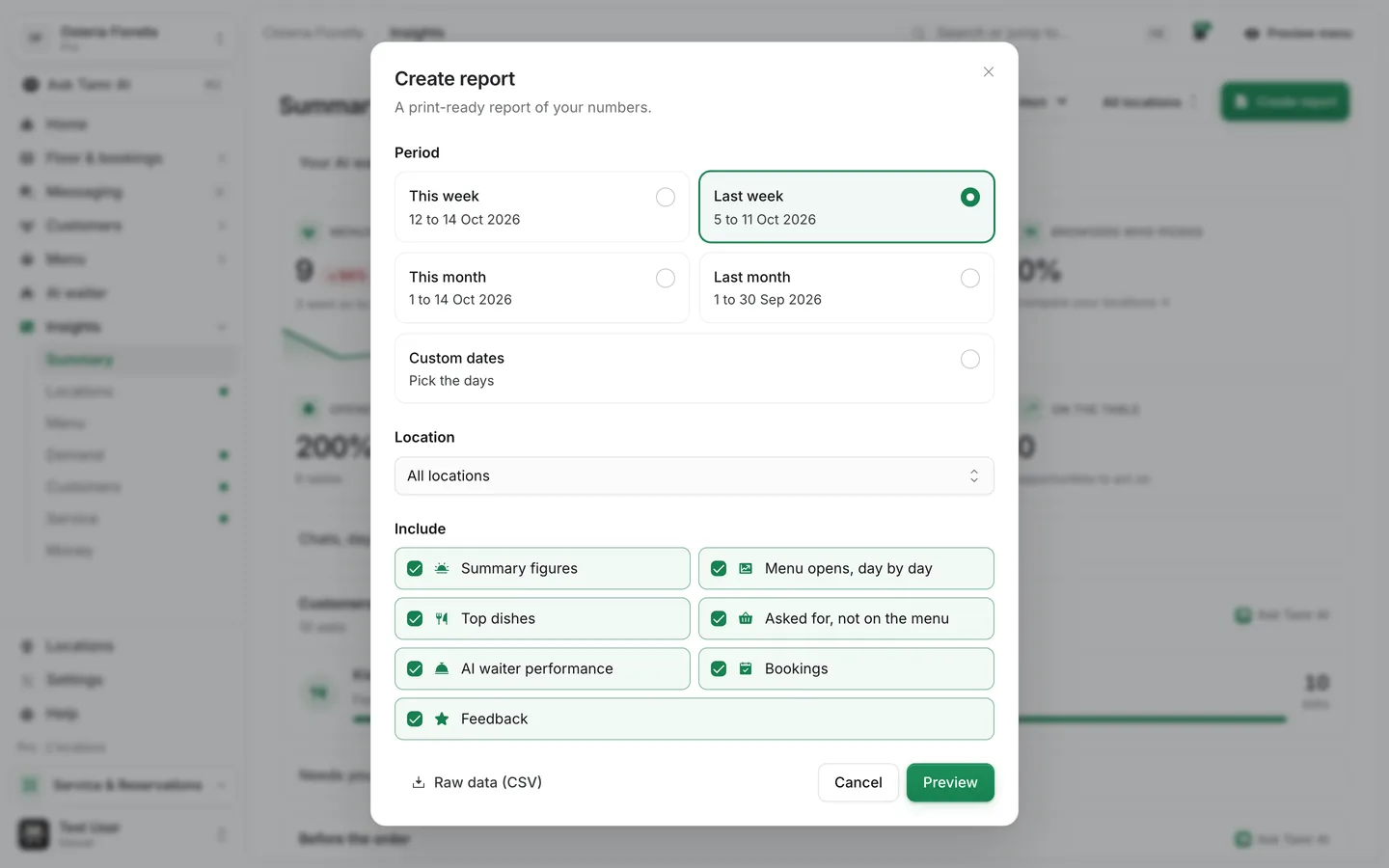Click the text 'A print-ready report of your numbers.'
The height and width of the screenshot is (868, 1389).
tap(523, 107)
